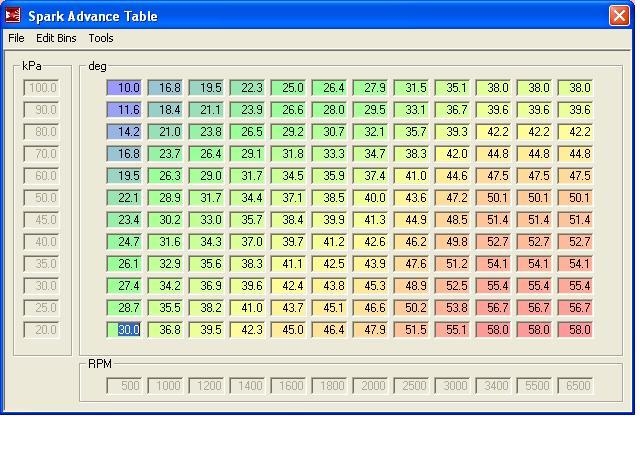Select the cell containing 10.0 degrees
Viewport: 640px width, 450px height.
point(125,88)
